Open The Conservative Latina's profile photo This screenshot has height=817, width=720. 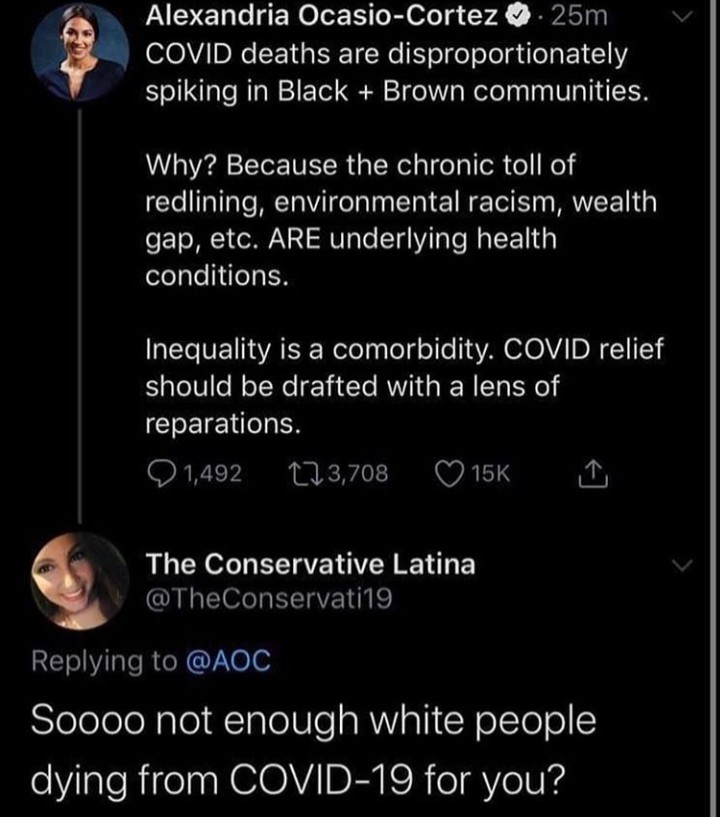[79, 581]
